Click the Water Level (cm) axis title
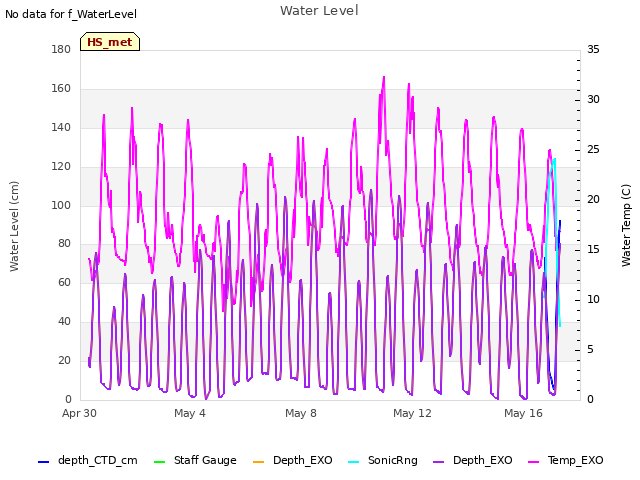 pyautogui.click(x=14, y=227)
